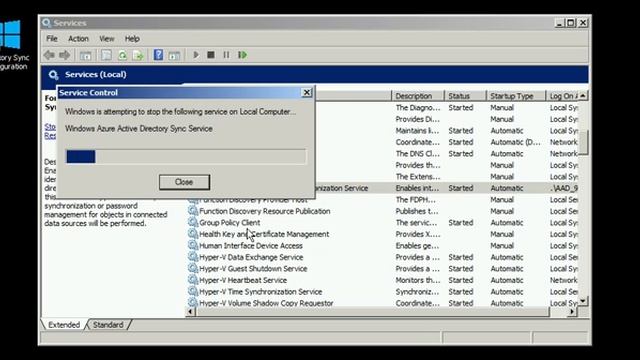
Task: Click the Restart service link
Action: click(x=50, y=135)
